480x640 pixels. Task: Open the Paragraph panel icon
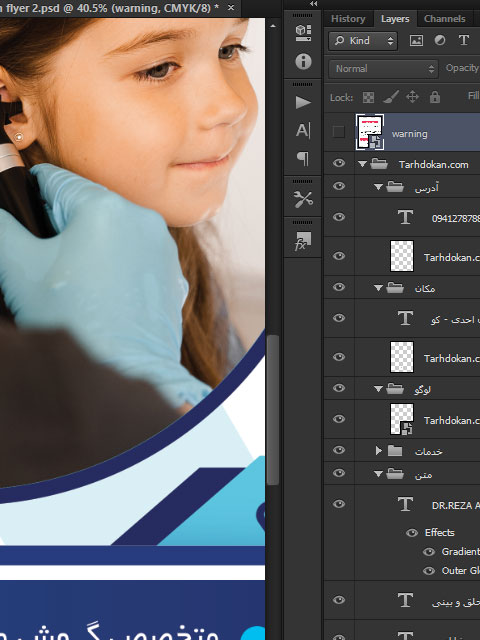coord(303,158)
